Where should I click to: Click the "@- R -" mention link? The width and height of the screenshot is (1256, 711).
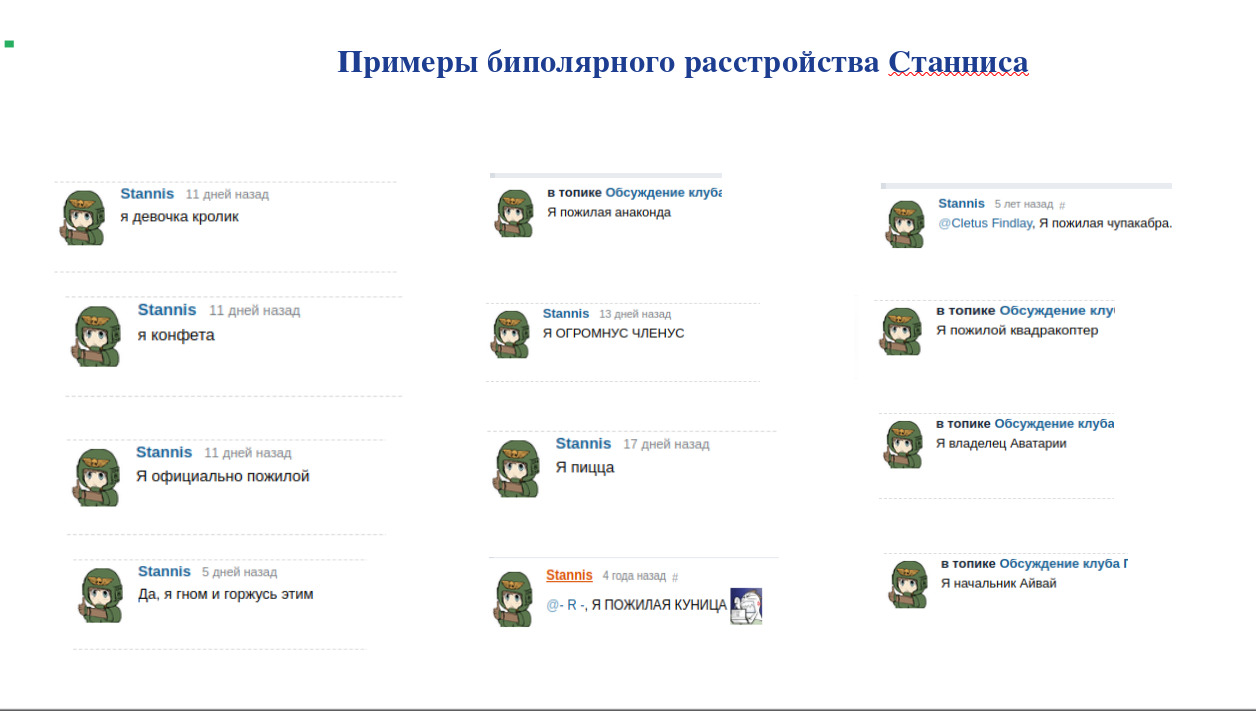click(565, 605)
